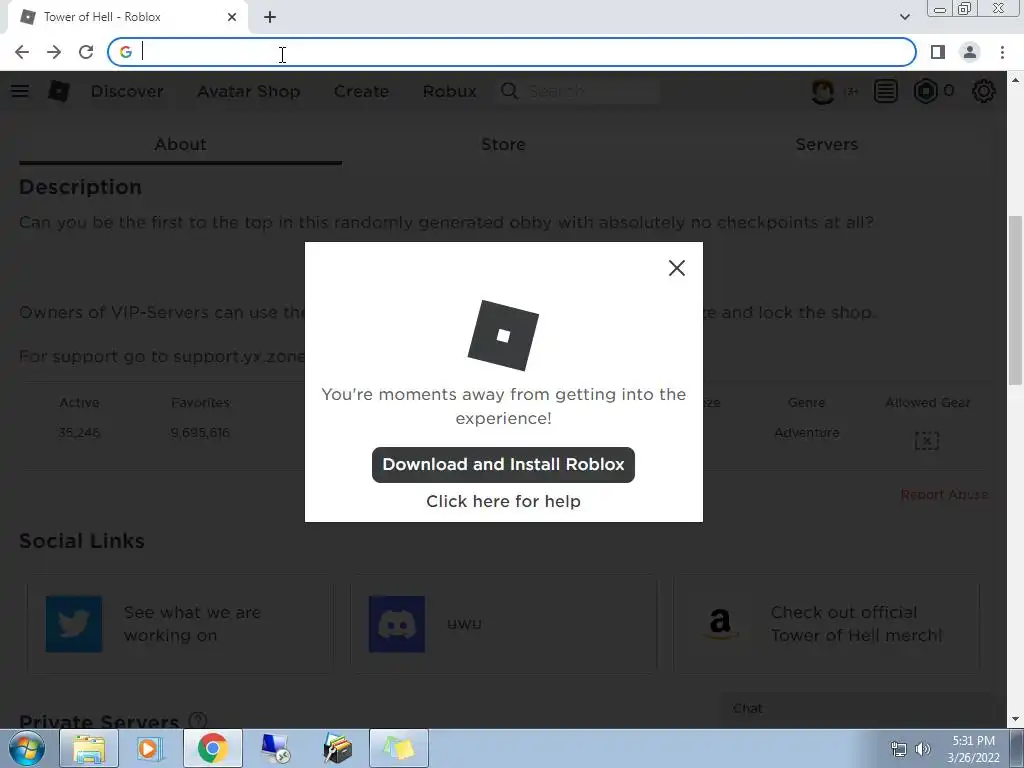Open remote desktop taskbar icon
Image resolution: width=1024 pixels, height=768 pixels.
coord(275,748)
